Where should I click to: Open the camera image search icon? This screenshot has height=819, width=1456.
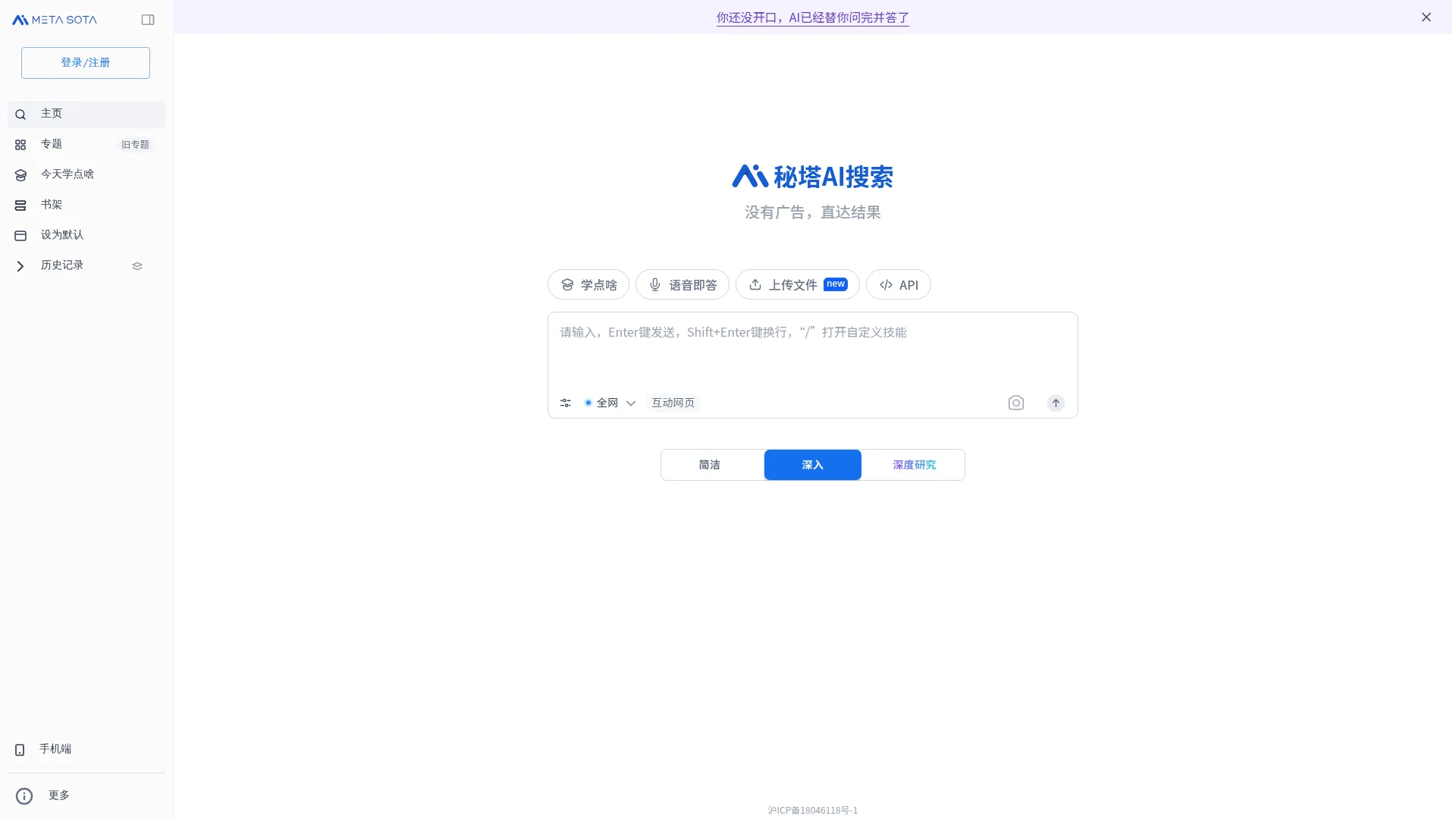[1015, 403]
